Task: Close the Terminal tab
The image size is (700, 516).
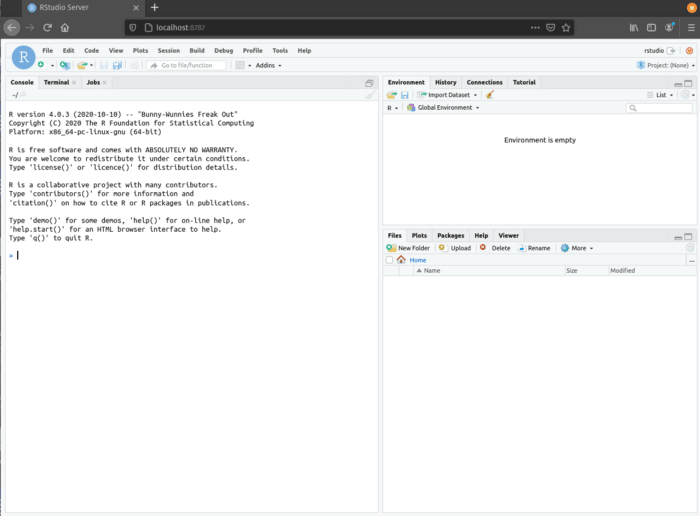Action: [x=74, y=83]
